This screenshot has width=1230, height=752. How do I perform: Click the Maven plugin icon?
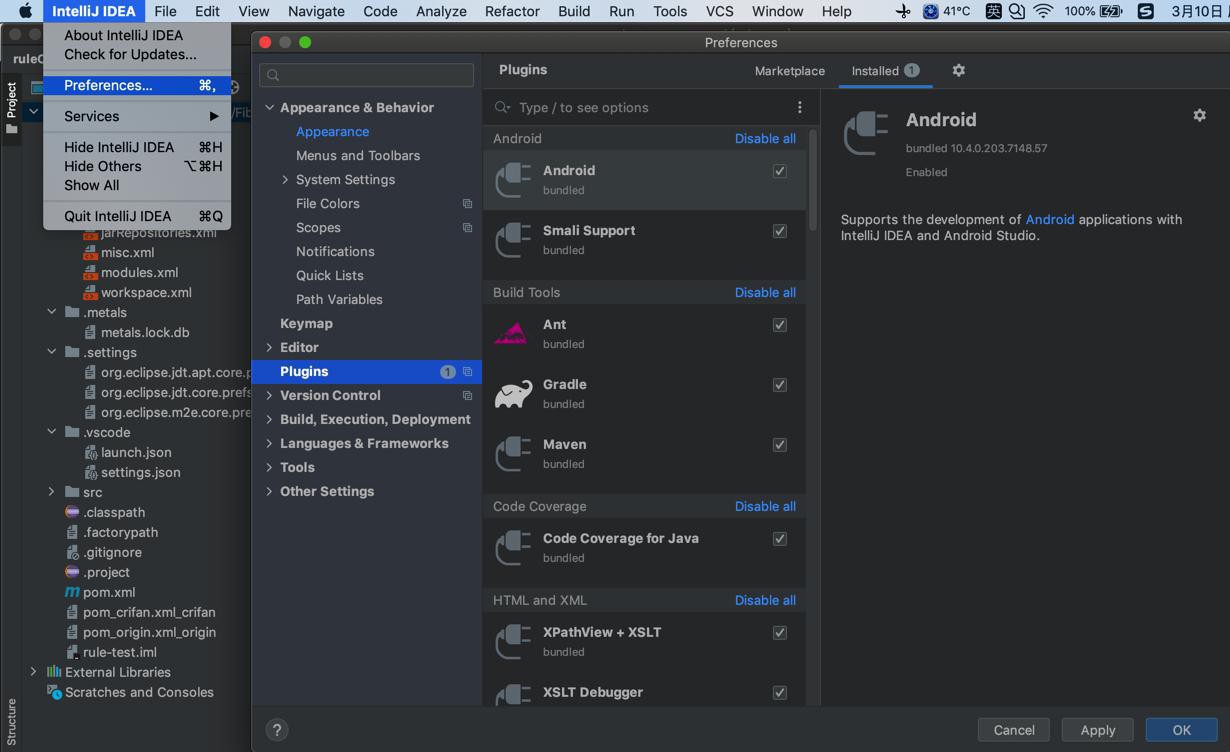513,454
